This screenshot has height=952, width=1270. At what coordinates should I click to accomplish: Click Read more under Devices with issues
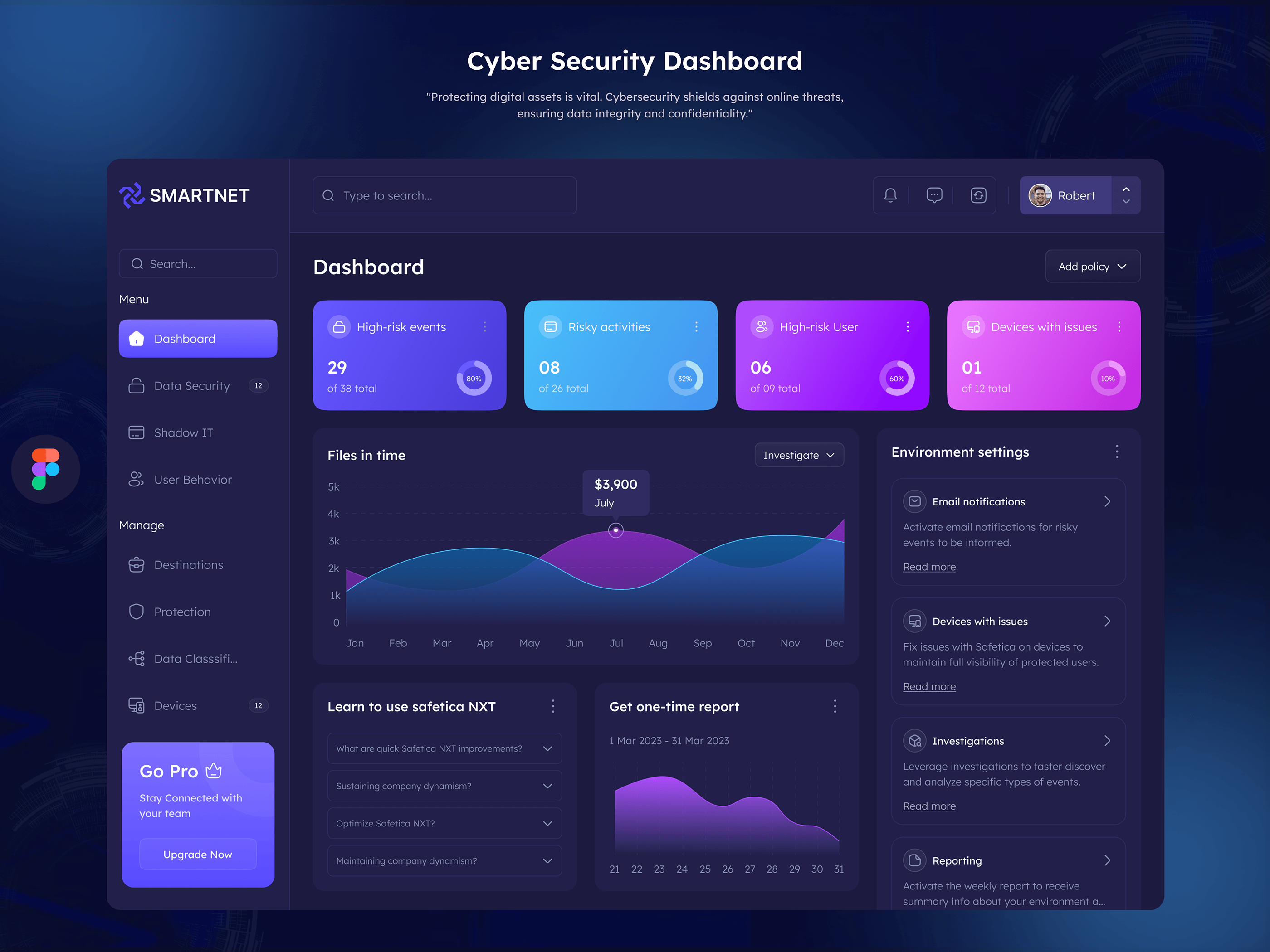[929, 686]
